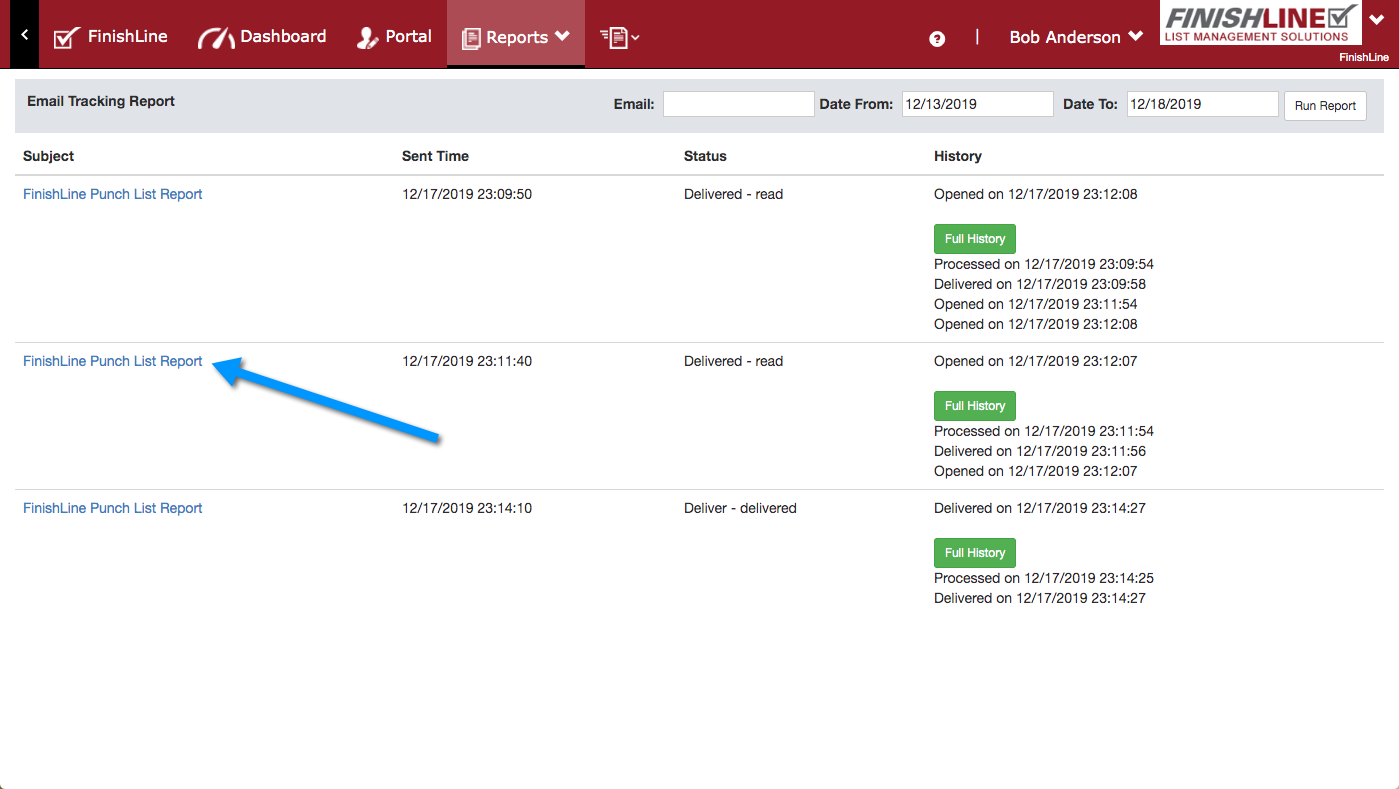Expand the chevron beside the logo
The width and height of the screenshot is (1399, 789).
pyautogui.click(x=1376, y=18)
